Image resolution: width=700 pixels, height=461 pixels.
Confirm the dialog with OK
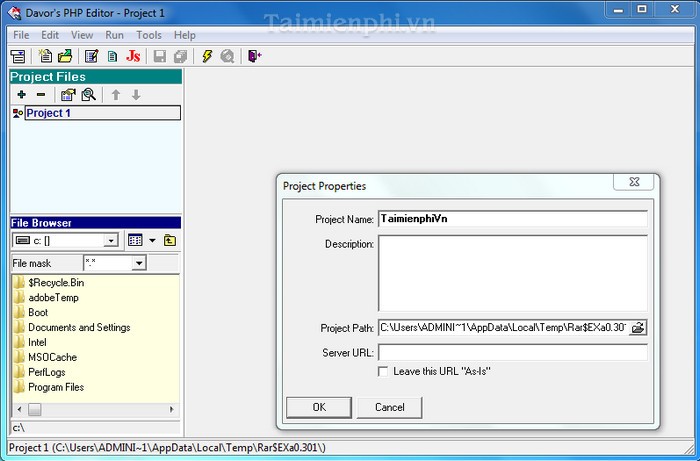(319, 407)
